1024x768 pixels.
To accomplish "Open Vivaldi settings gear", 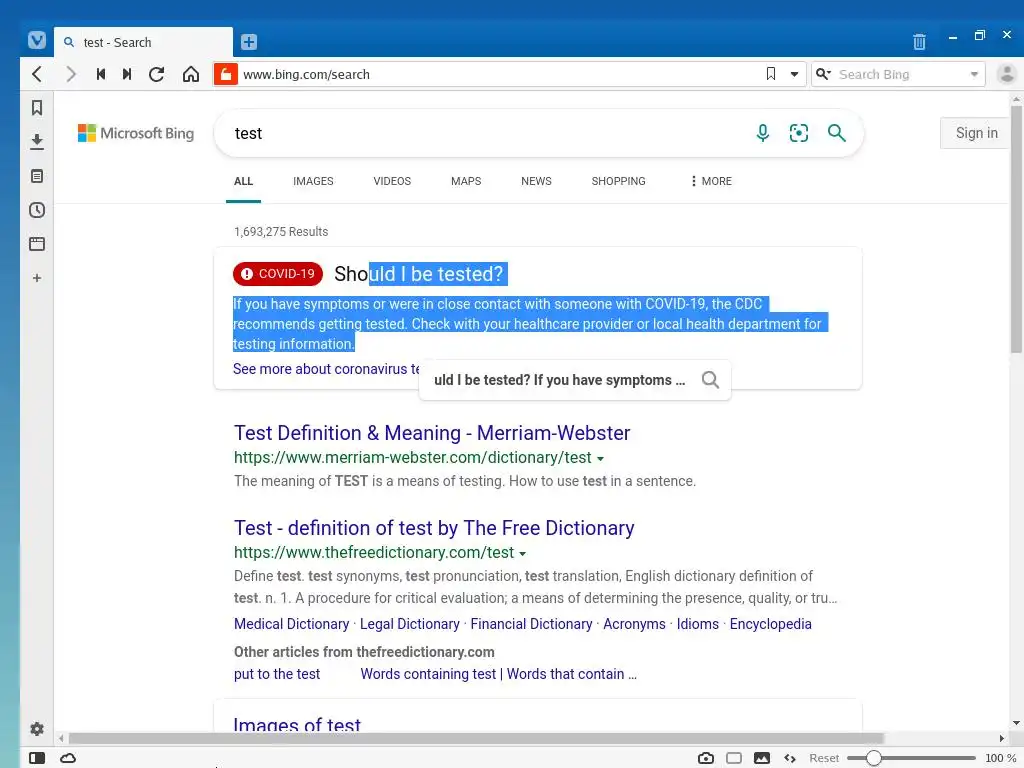I will (x=37, y=729).
